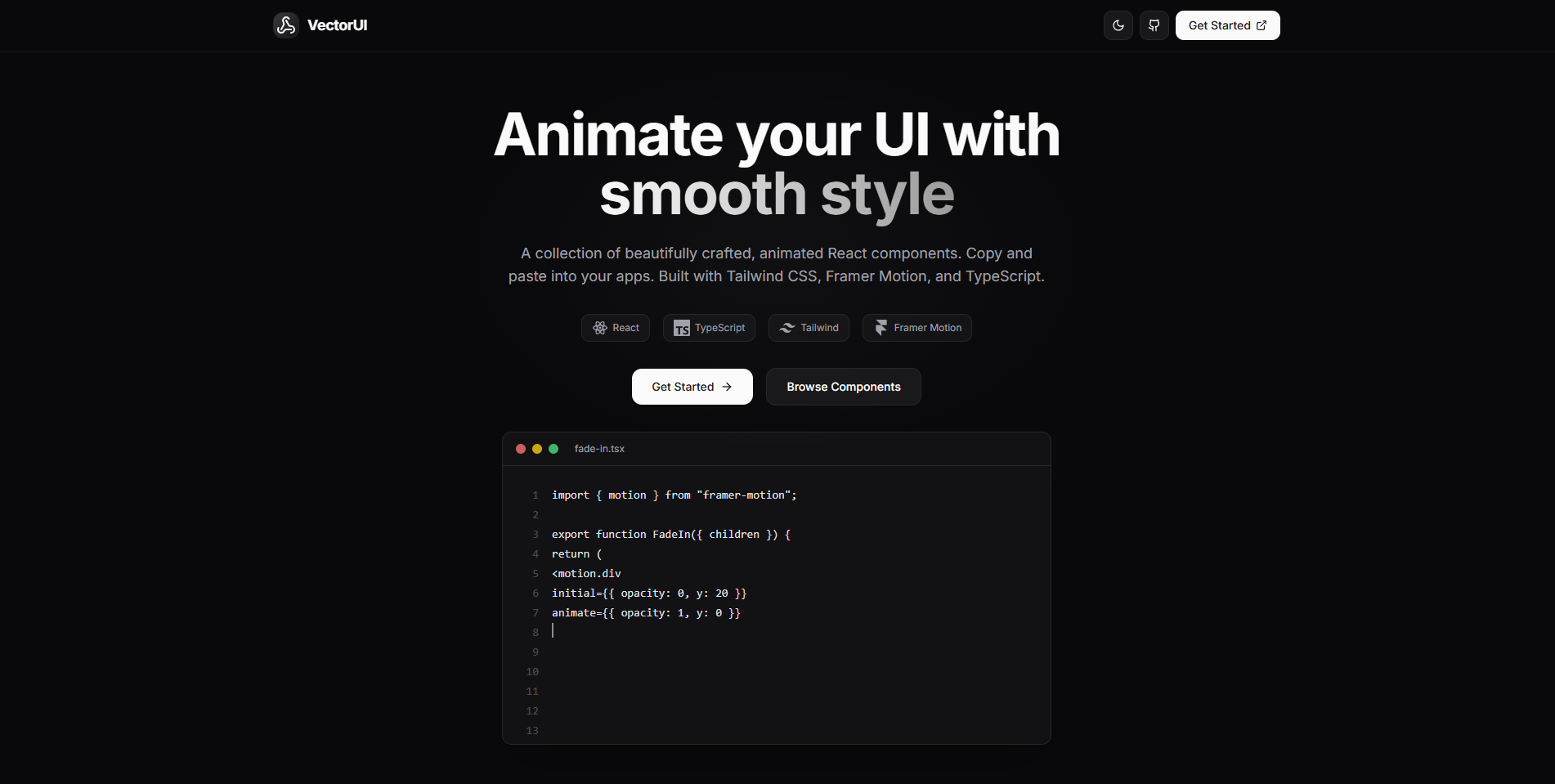Select the TypeScript badge

709,328
